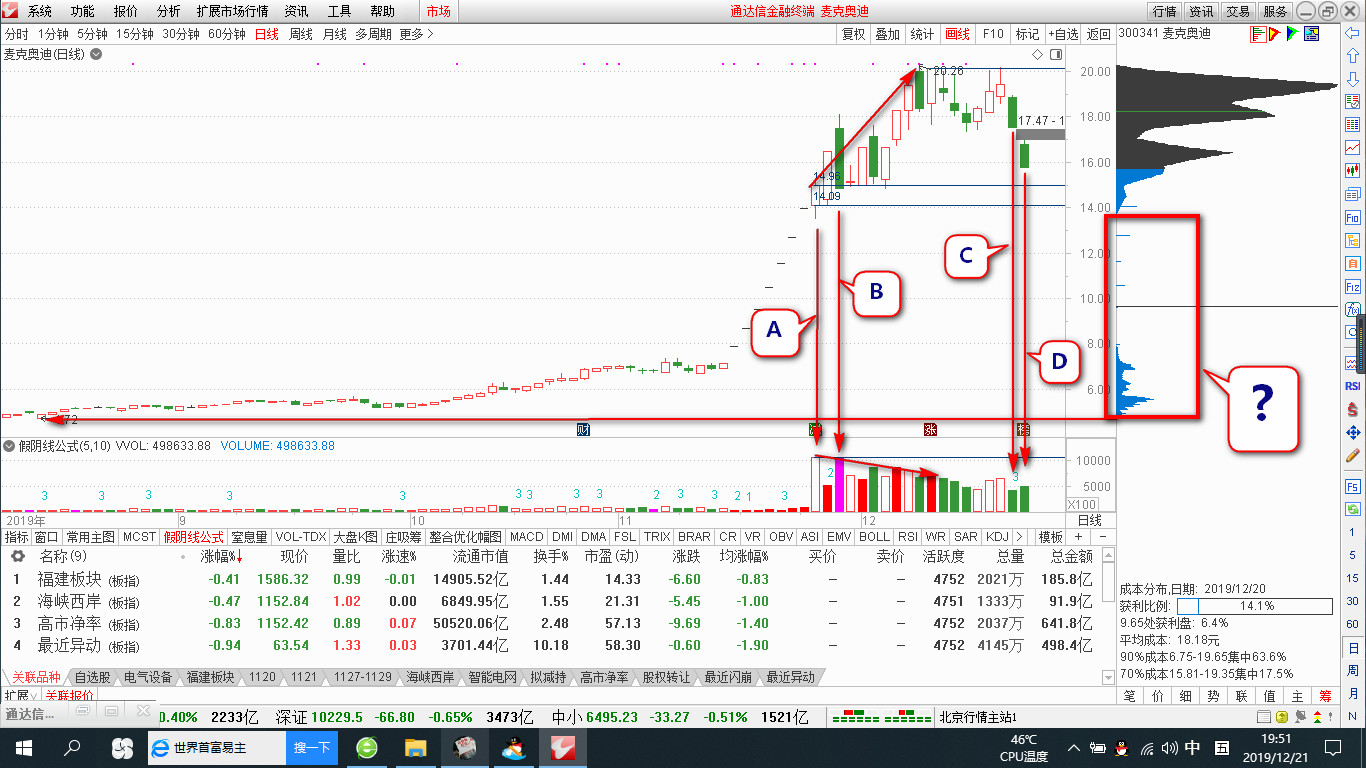Viewport: 1366px width, 768px height.
Task: Switch to the 周线 weekly chart
Action: 301,34
